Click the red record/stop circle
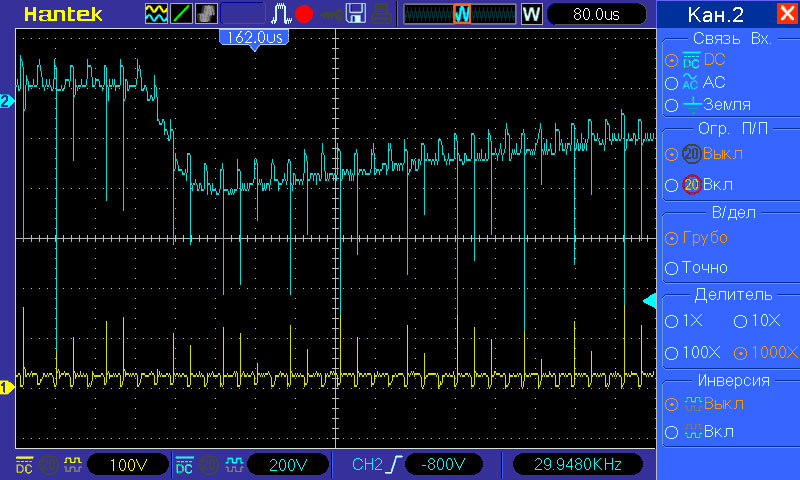 [304, 14]
